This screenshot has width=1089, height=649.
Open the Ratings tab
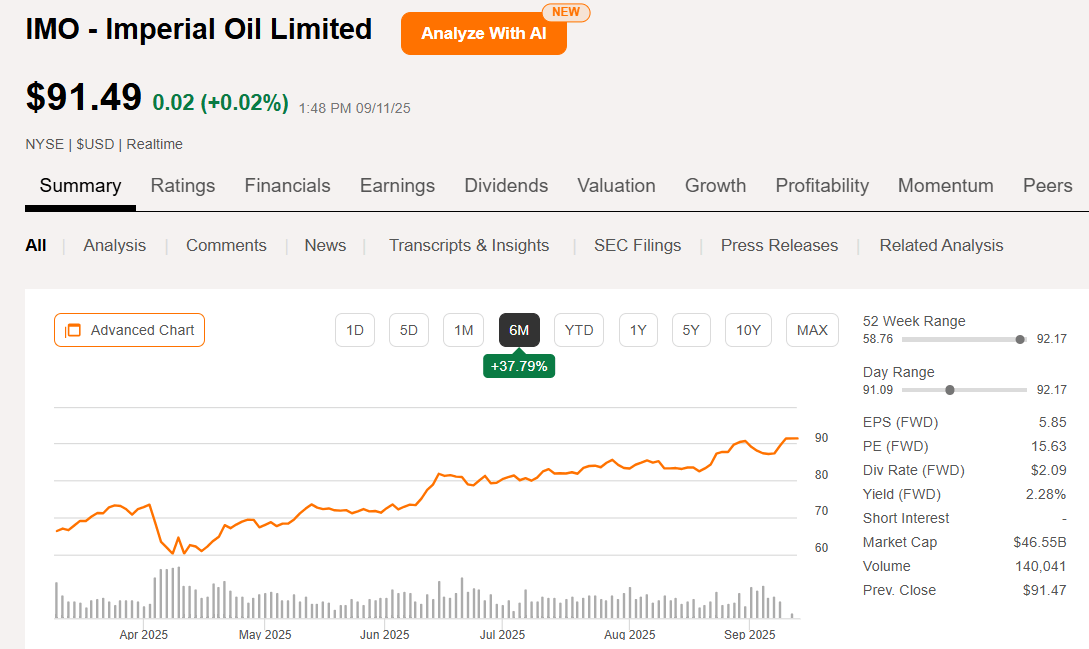click(x=183, y=185)
